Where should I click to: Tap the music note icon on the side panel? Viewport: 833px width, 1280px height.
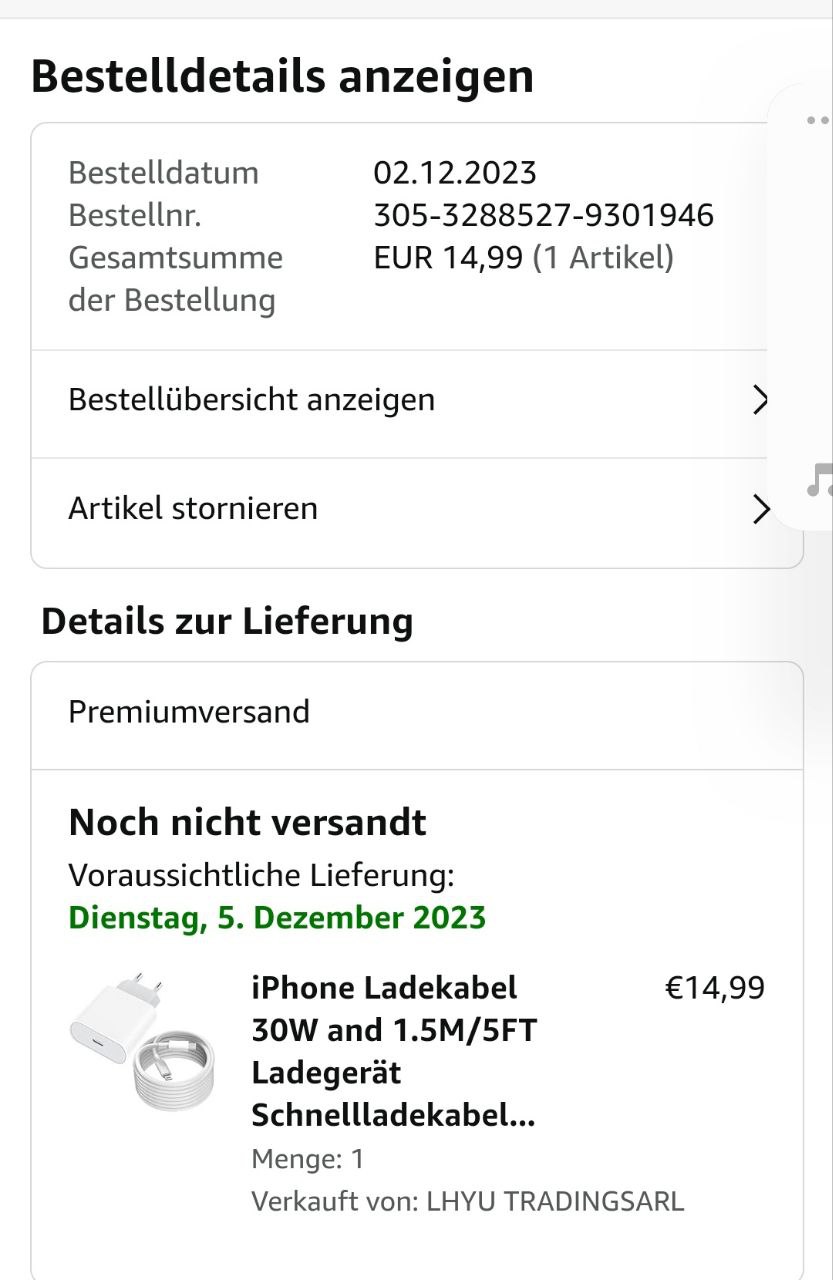820,481
